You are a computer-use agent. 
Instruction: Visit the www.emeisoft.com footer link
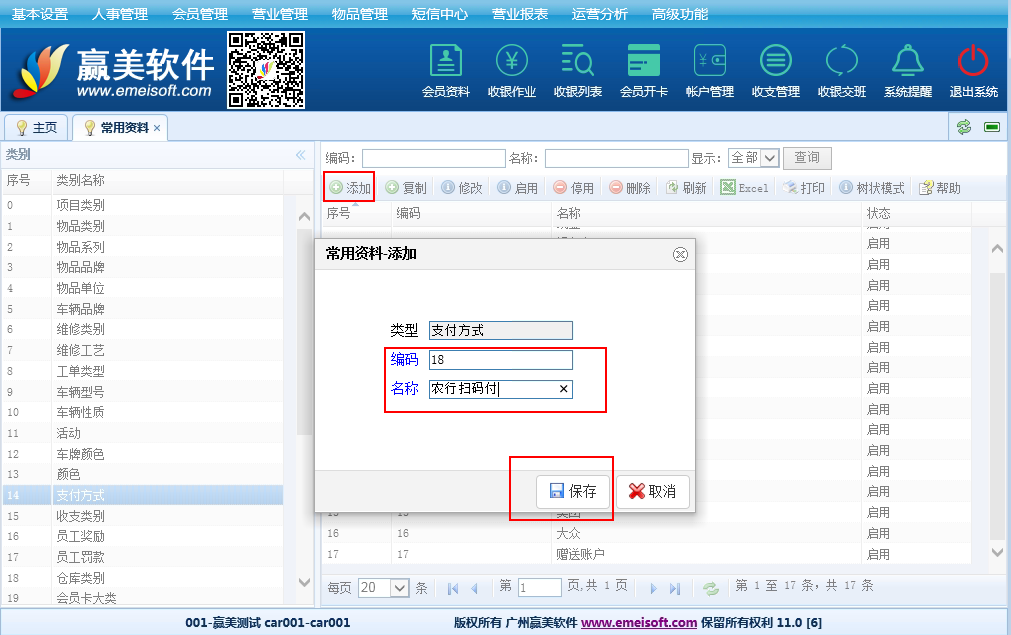click(x=638, y=622)
